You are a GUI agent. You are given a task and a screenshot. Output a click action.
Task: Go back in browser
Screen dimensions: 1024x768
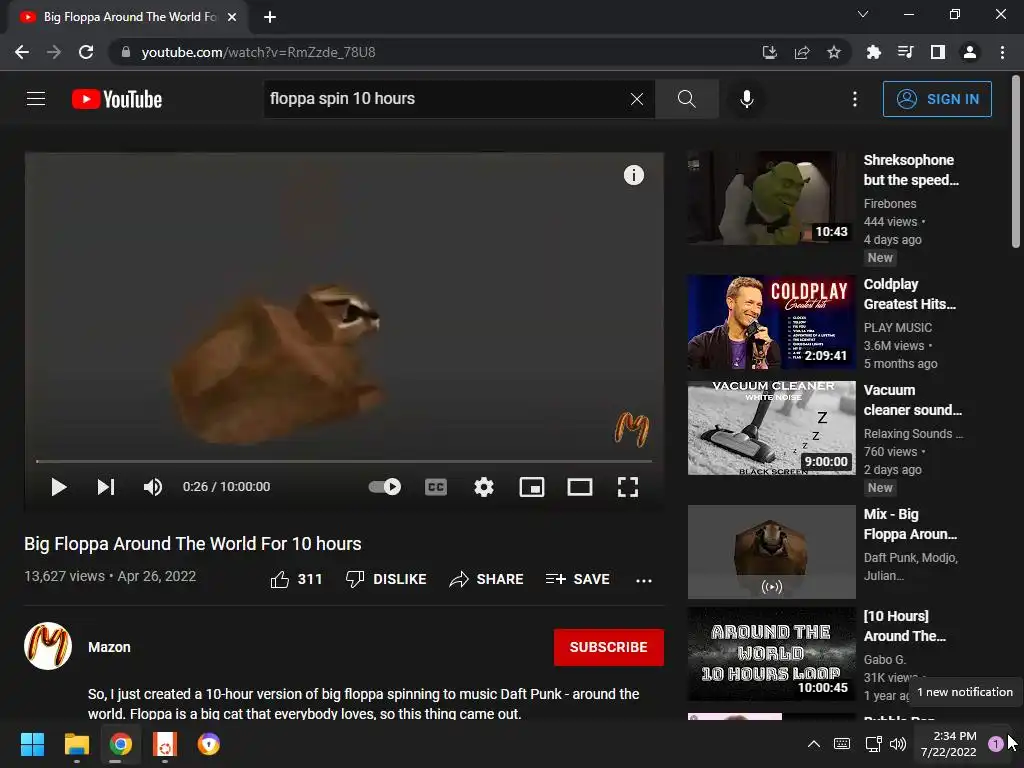click(x=22, y=52)
